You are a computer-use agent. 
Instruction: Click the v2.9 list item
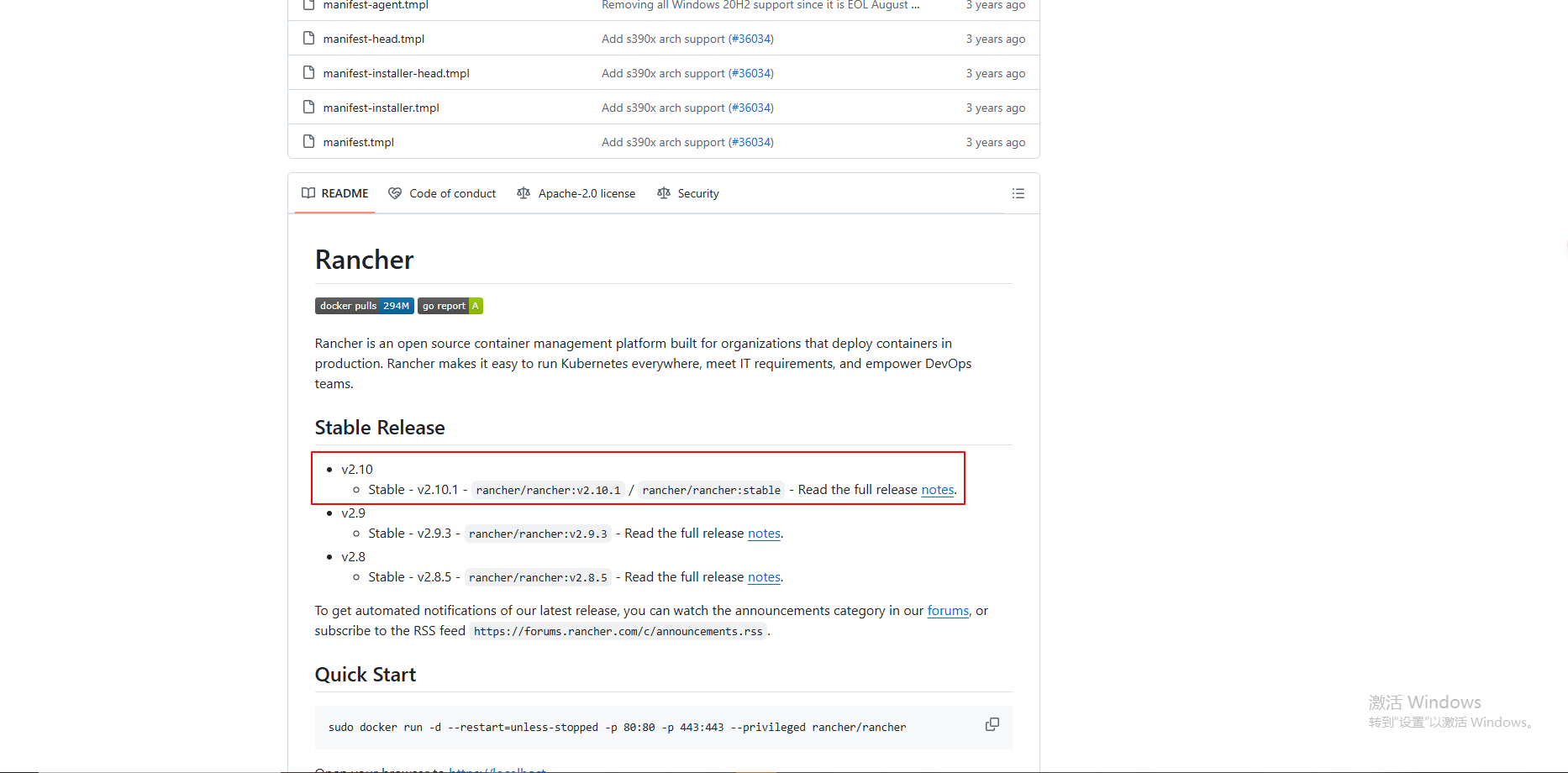click(x=353, y=513)
